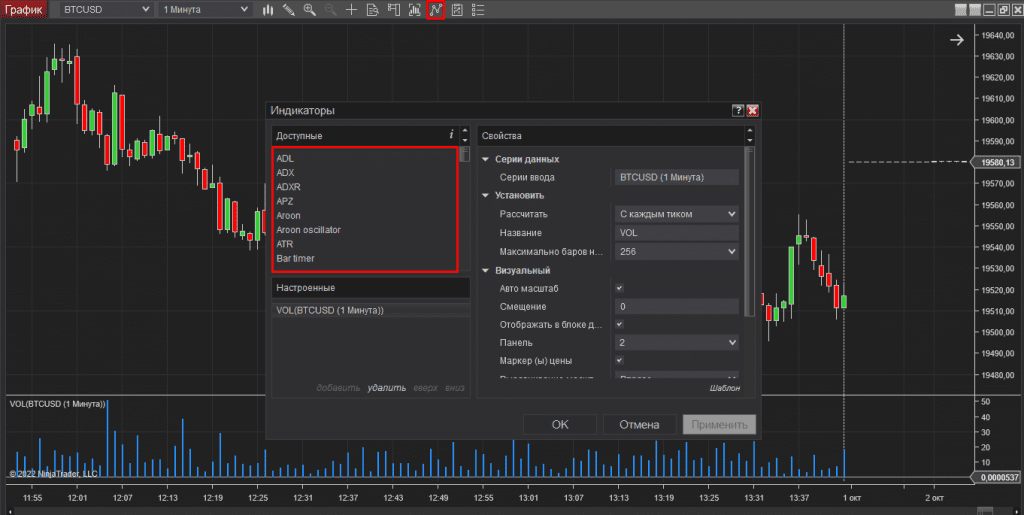Viewport: 1024px width, 515px height.
Task: Click the up arrow in Доступные header
Action: point(465,131)
